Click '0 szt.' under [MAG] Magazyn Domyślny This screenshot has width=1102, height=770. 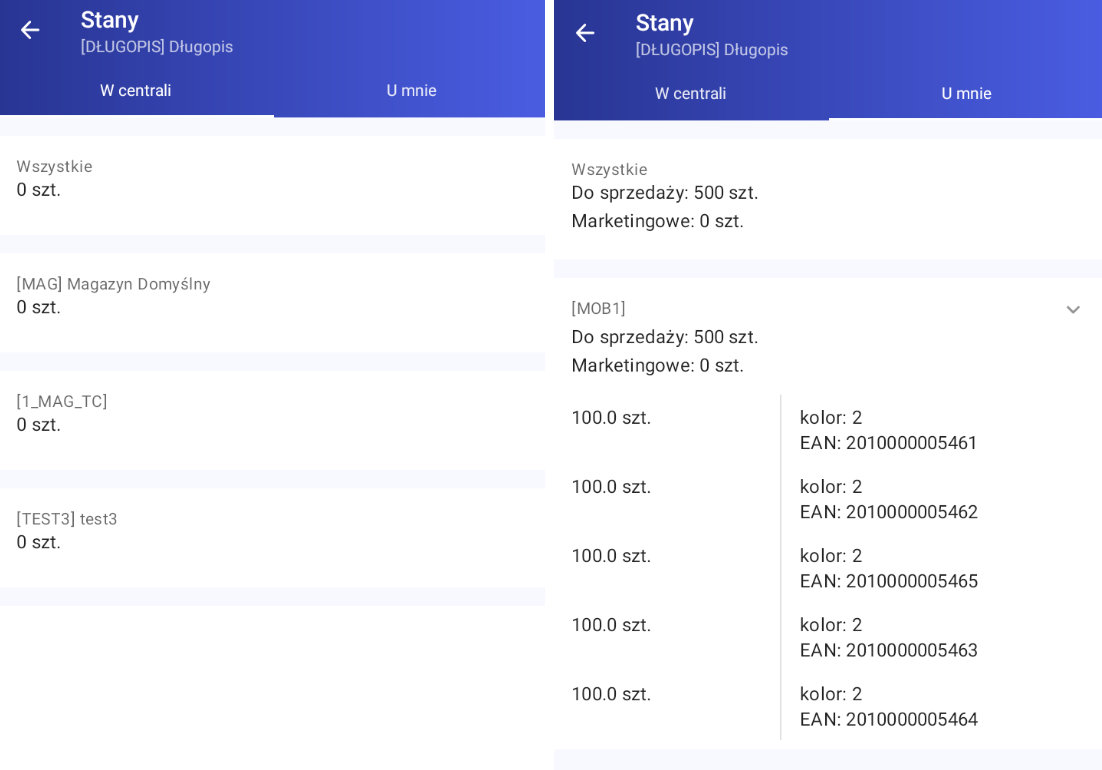click(39, 307)
